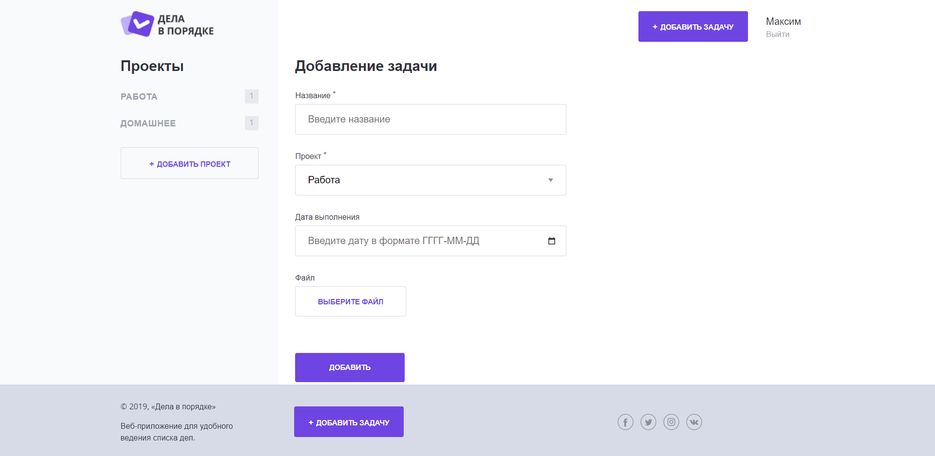Expand the Проект dropdown arrow
This screenshot has height=456, width=935.
pos(550,180)
